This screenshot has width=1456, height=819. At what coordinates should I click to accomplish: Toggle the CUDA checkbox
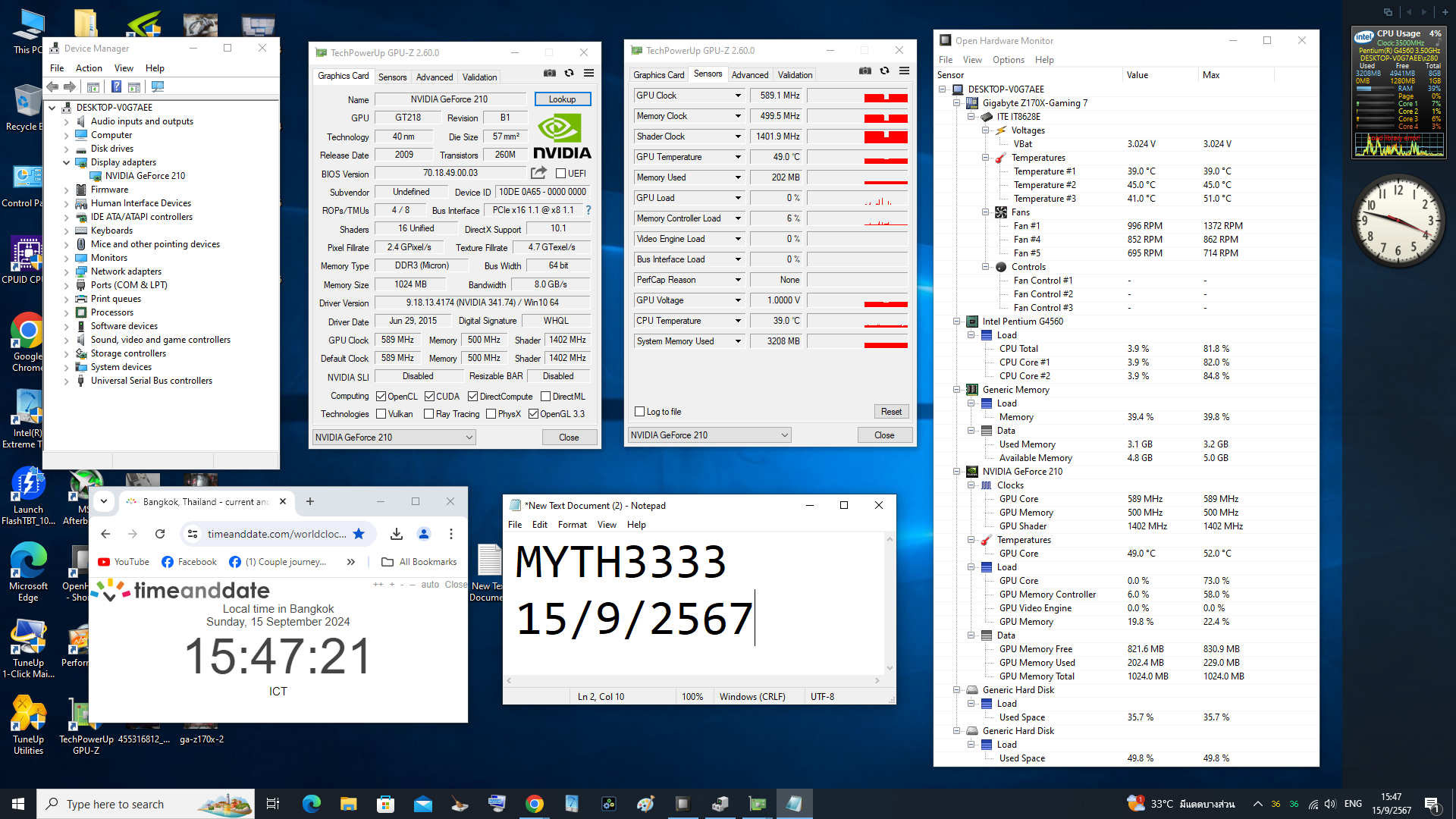coord(430,397)
